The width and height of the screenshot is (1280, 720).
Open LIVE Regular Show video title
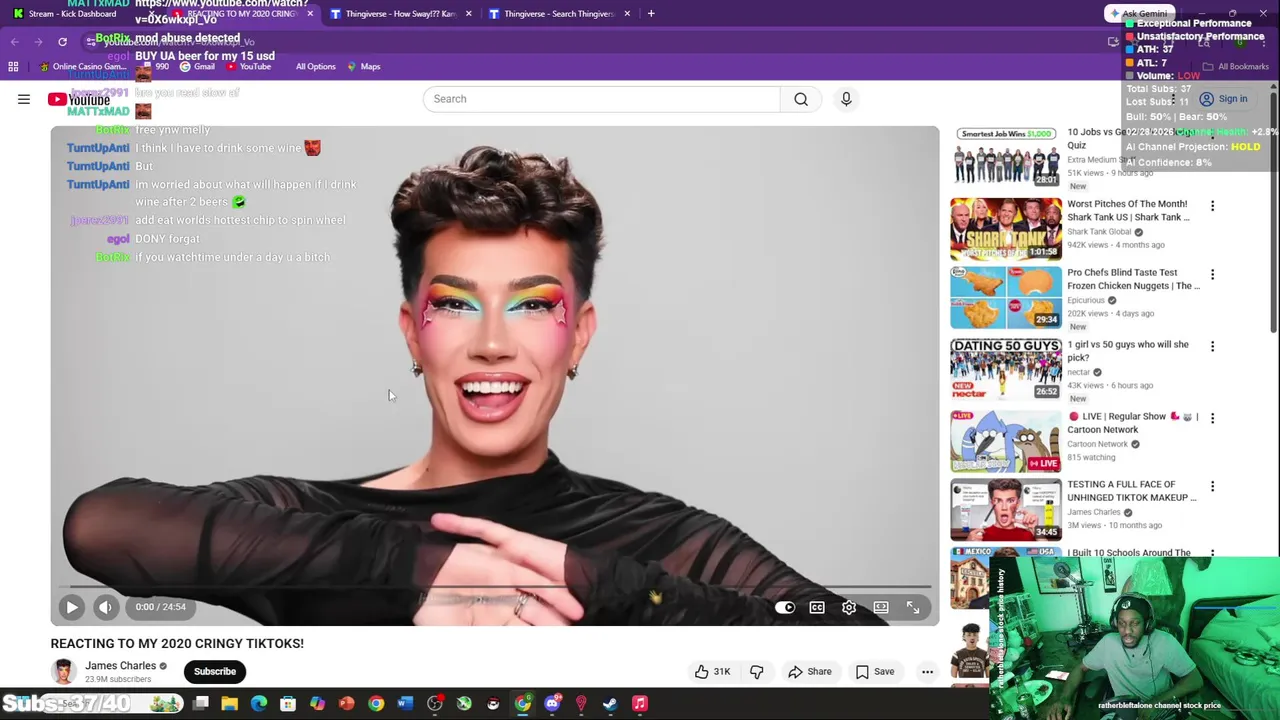(1132, 423)
